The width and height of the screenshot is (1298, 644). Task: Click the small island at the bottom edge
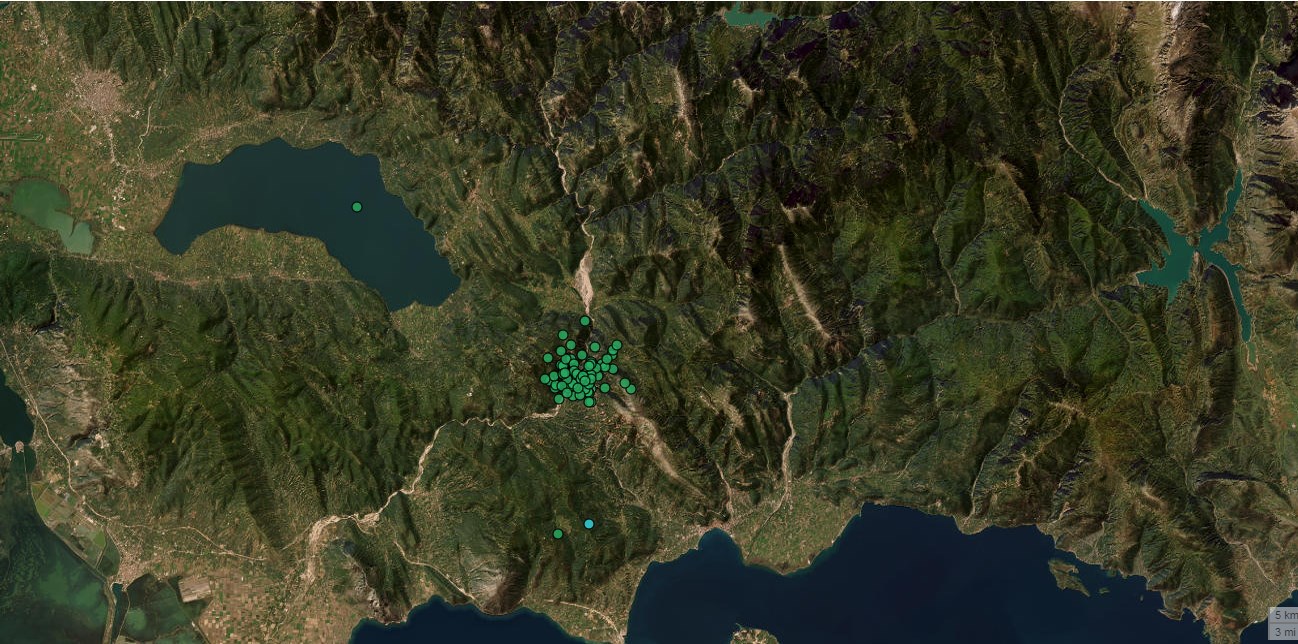pos(752,635)
